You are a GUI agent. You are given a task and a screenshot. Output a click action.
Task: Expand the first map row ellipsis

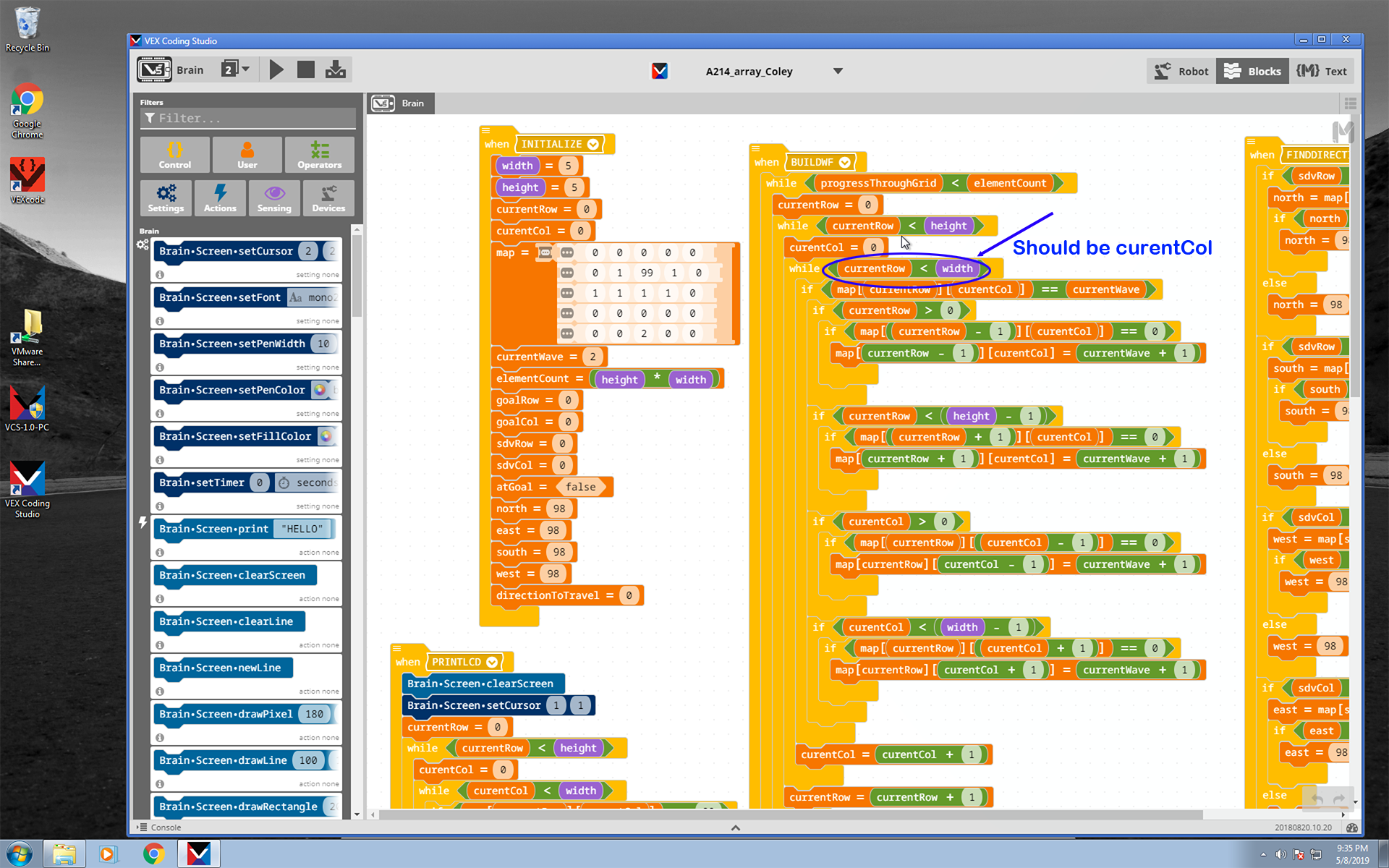tap(567, 252)
